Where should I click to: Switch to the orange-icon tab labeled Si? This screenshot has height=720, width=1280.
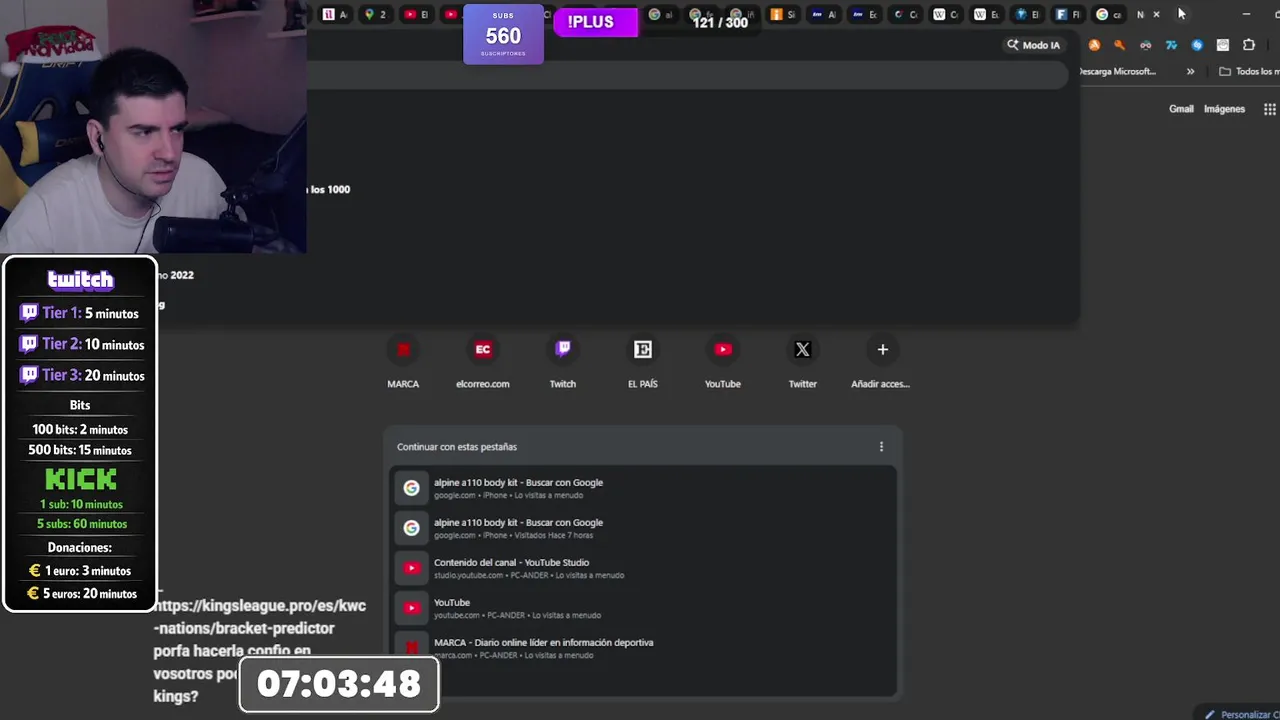(x=783, y=14)
